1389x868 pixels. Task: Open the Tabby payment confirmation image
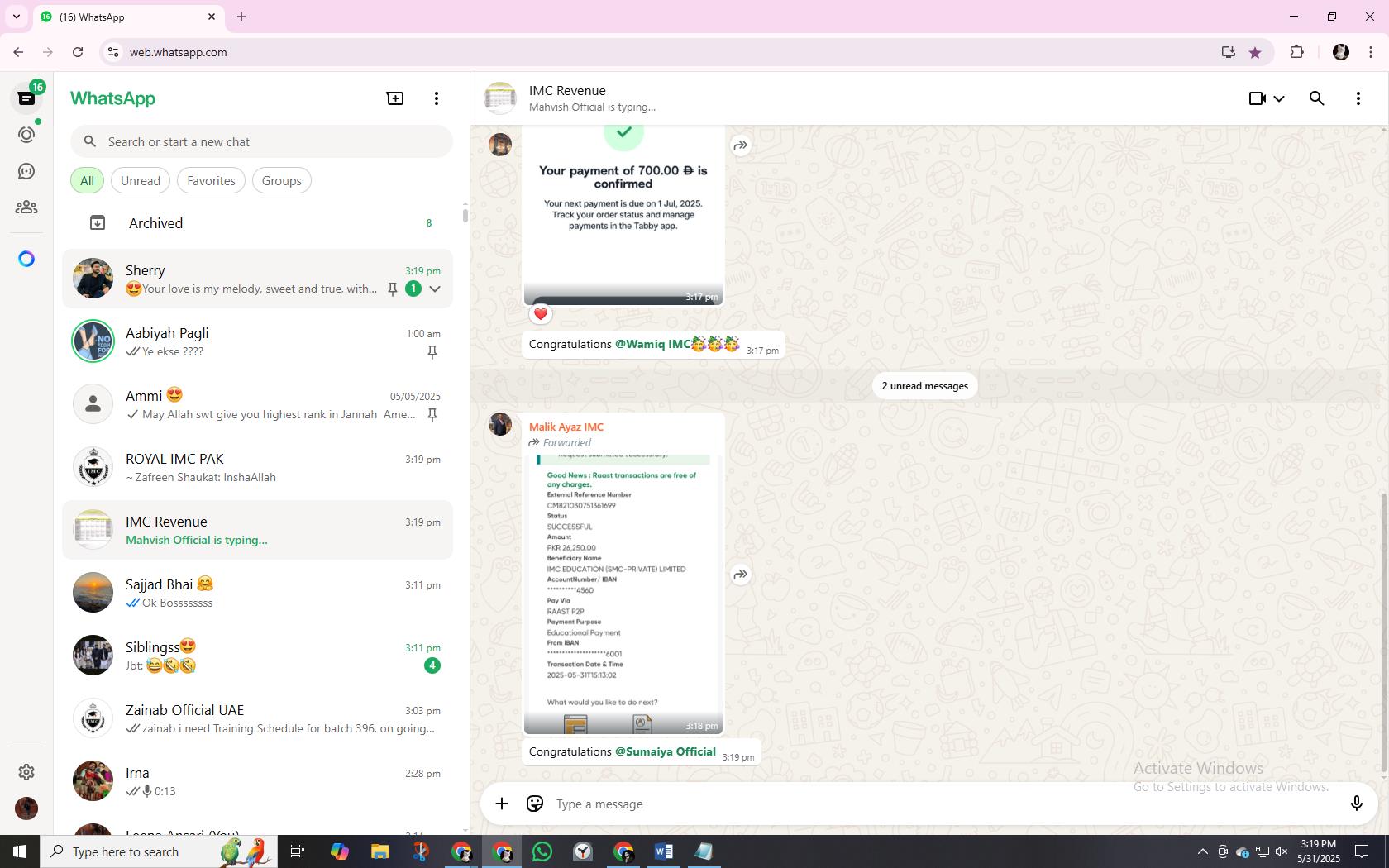point(623,215)
